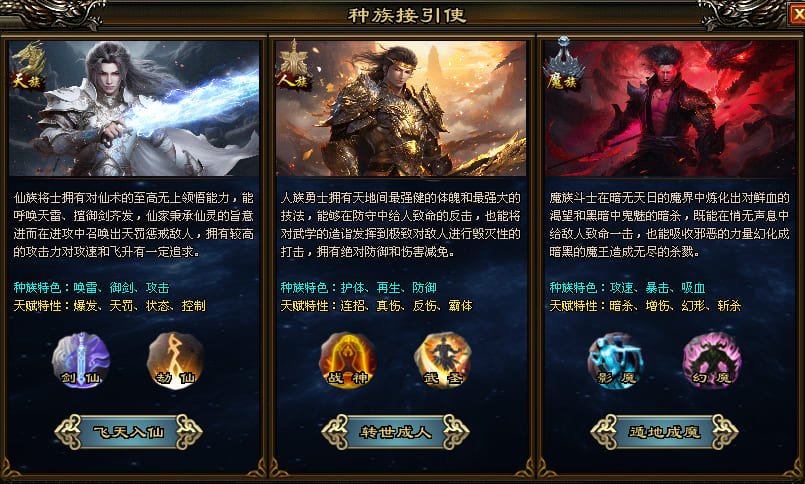Select the 剑仙 class icon
Viewport: 805px width, 484px height.
pos(81,360)
